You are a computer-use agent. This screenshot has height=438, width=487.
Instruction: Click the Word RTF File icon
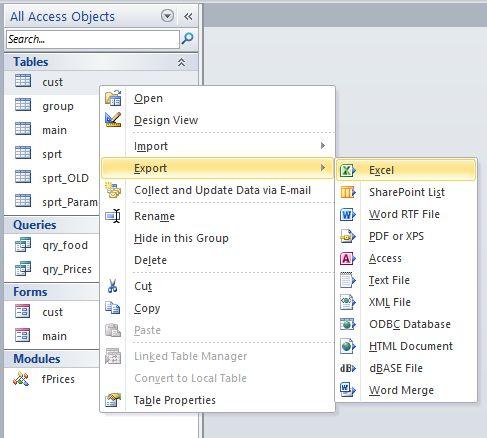click(x=348, y=214)
